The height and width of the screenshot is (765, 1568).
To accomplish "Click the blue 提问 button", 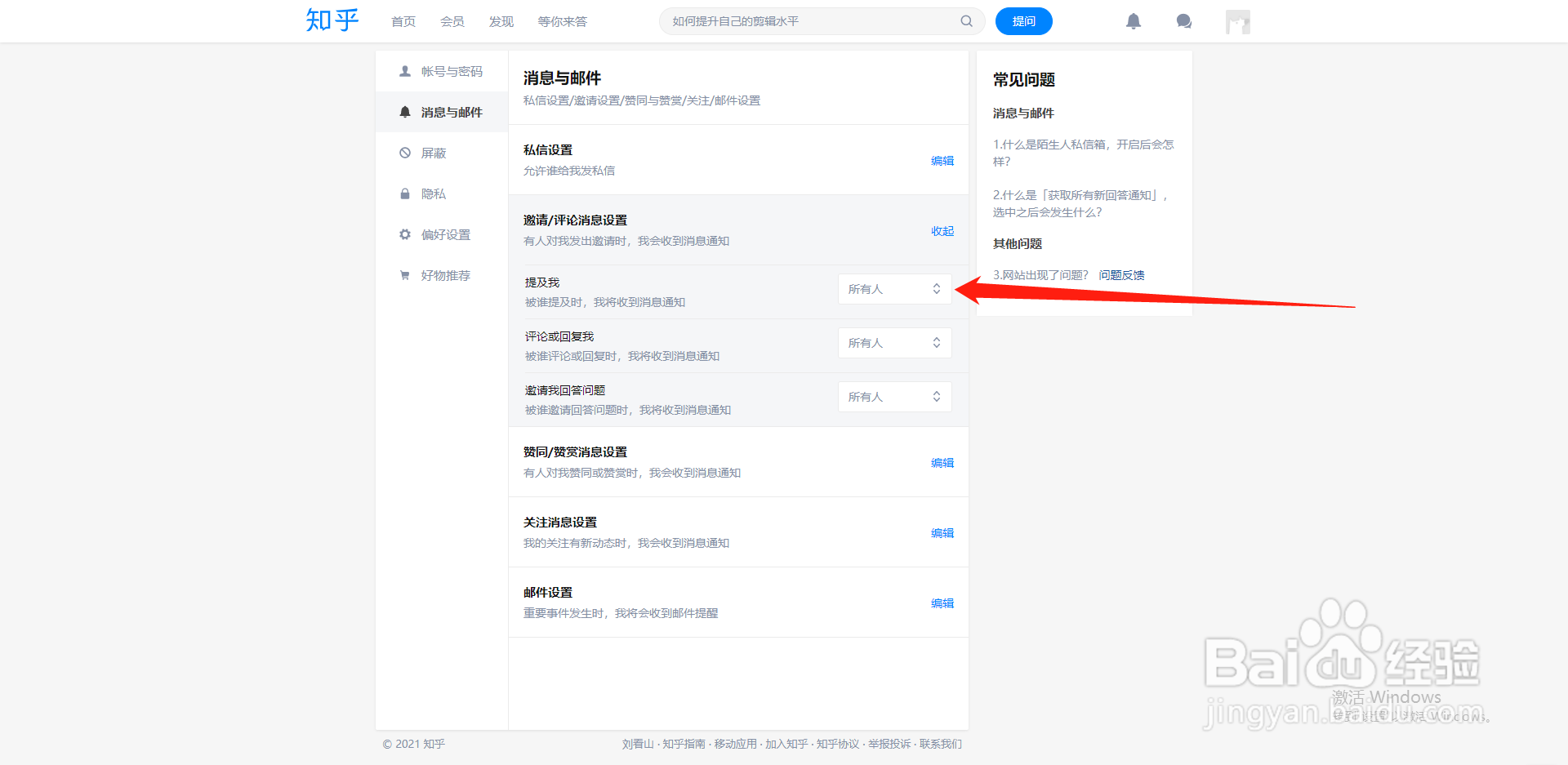I will coord(1023,21).
